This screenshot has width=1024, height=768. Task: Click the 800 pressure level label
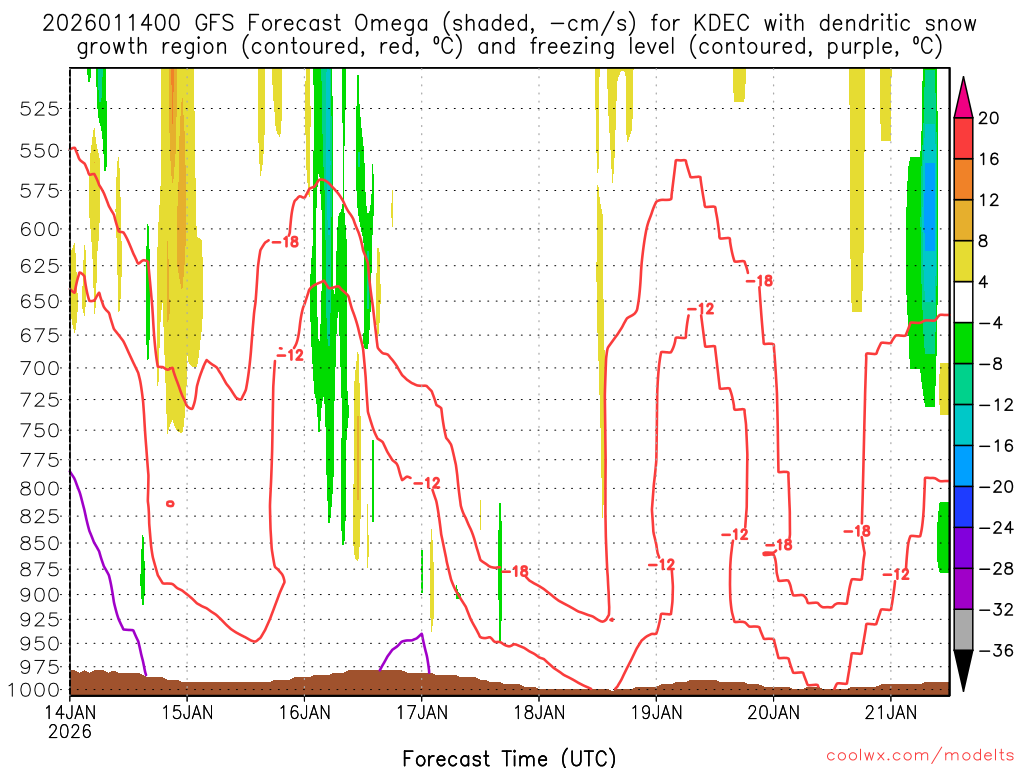pos(40,489)
